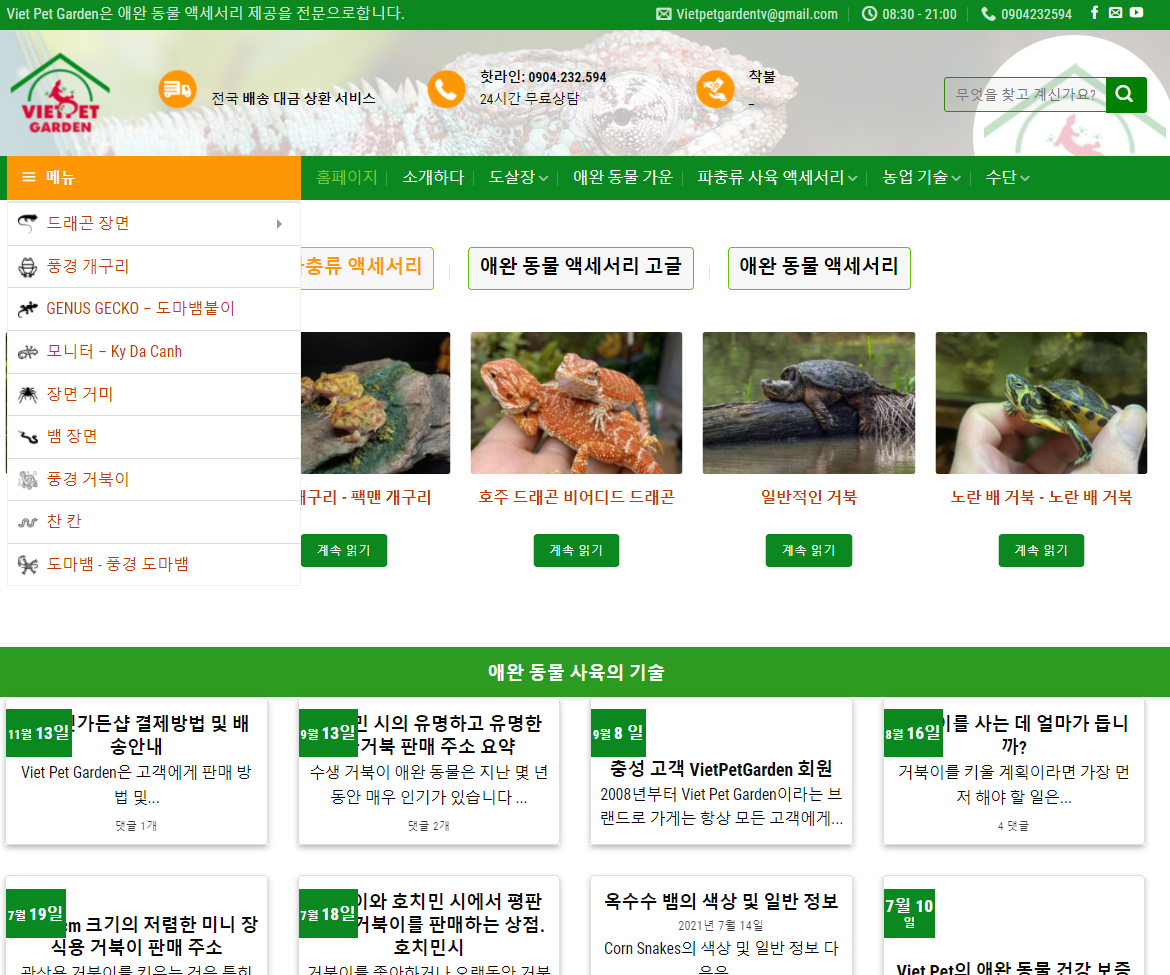Expand the 파충류 사육 액세서리 dropdown chevron
The height and width of the screenshot is (975, 1170).
pyautogui.click(x=852, y=178)
